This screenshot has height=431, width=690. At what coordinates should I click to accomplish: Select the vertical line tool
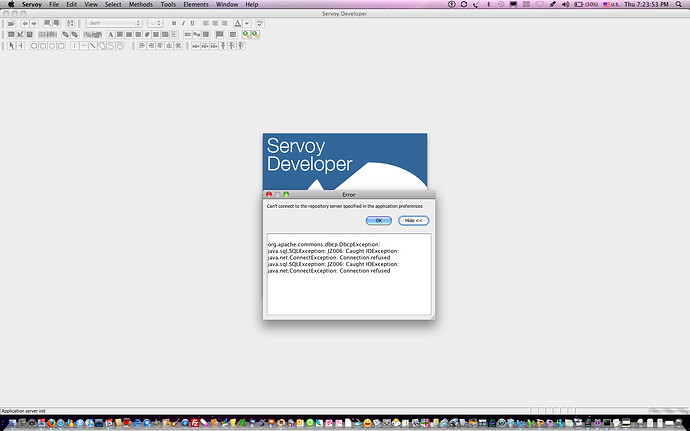(x=74, y=45)
